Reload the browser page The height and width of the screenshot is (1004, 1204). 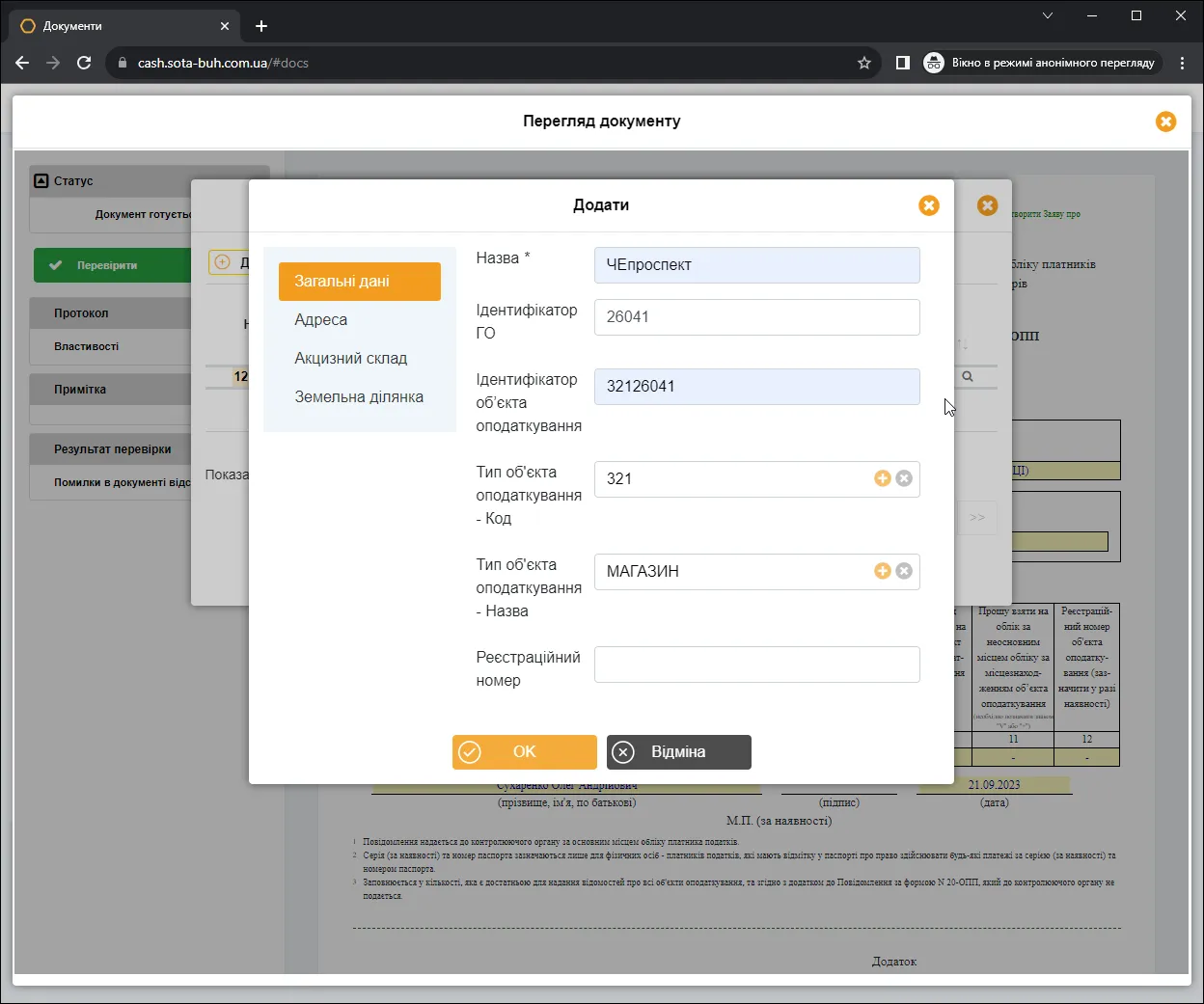[84, 63]
